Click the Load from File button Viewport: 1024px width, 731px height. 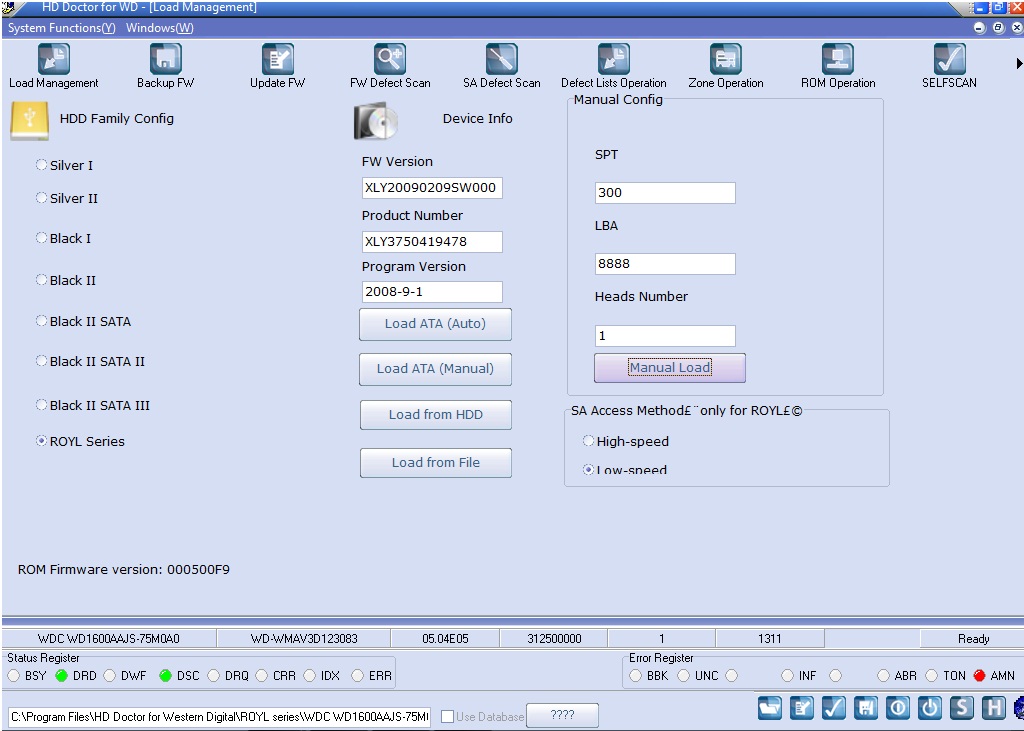436,463
